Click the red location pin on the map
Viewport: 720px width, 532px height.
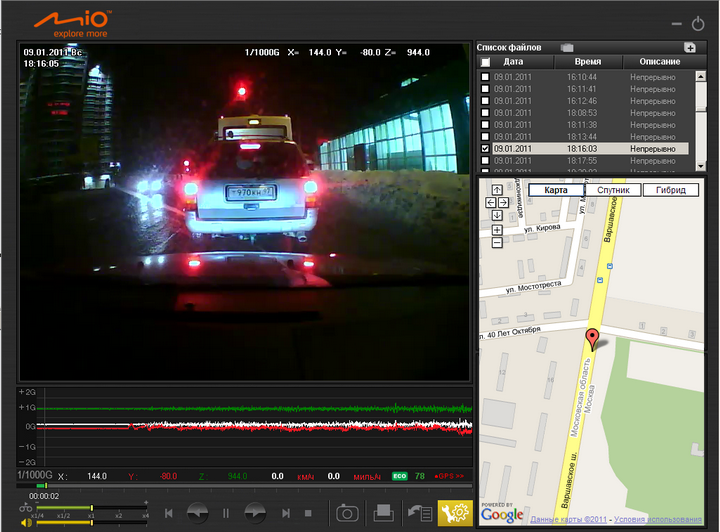click(x=592, y=339)
